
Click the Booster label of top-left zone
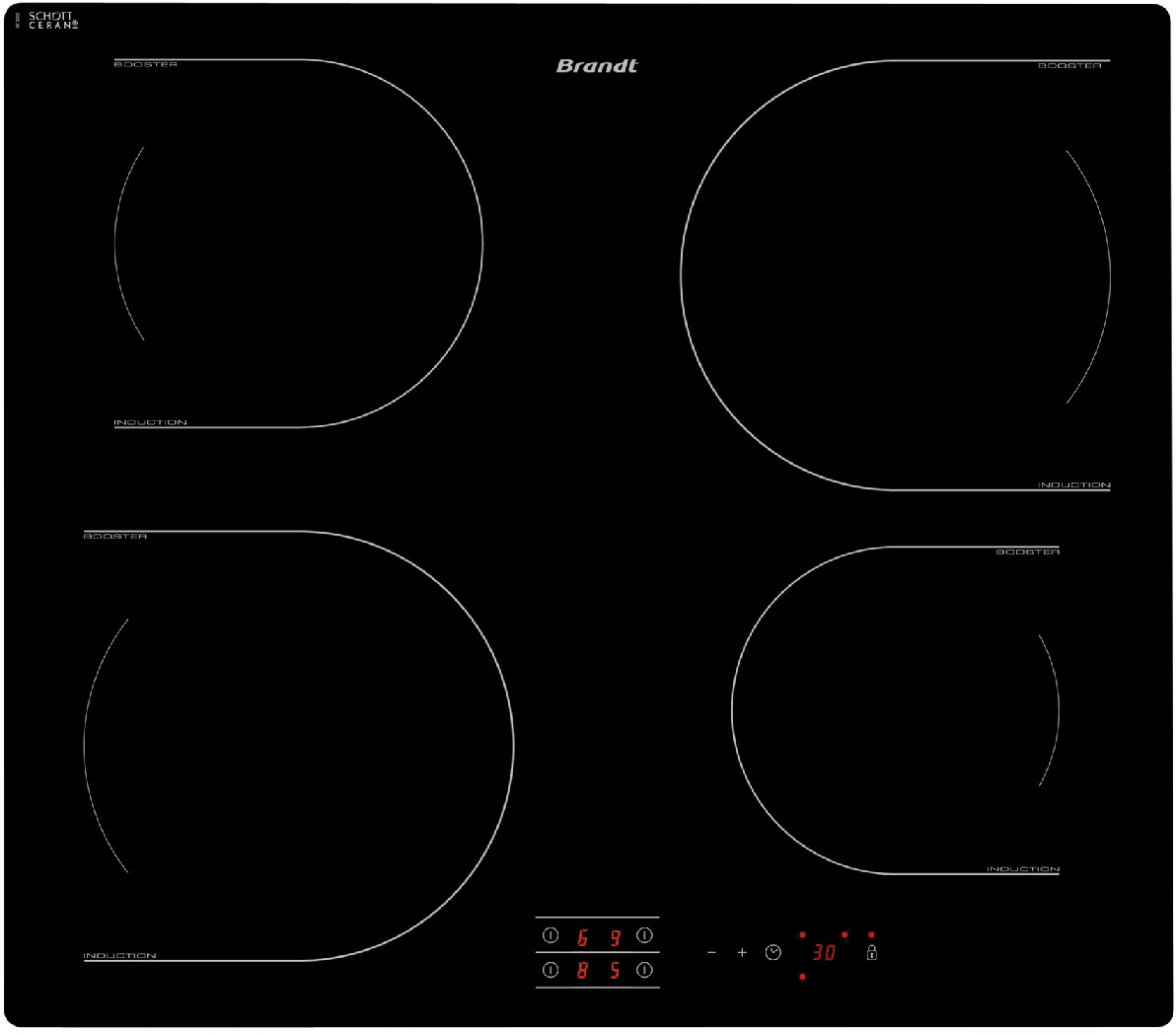pos(146,64)
